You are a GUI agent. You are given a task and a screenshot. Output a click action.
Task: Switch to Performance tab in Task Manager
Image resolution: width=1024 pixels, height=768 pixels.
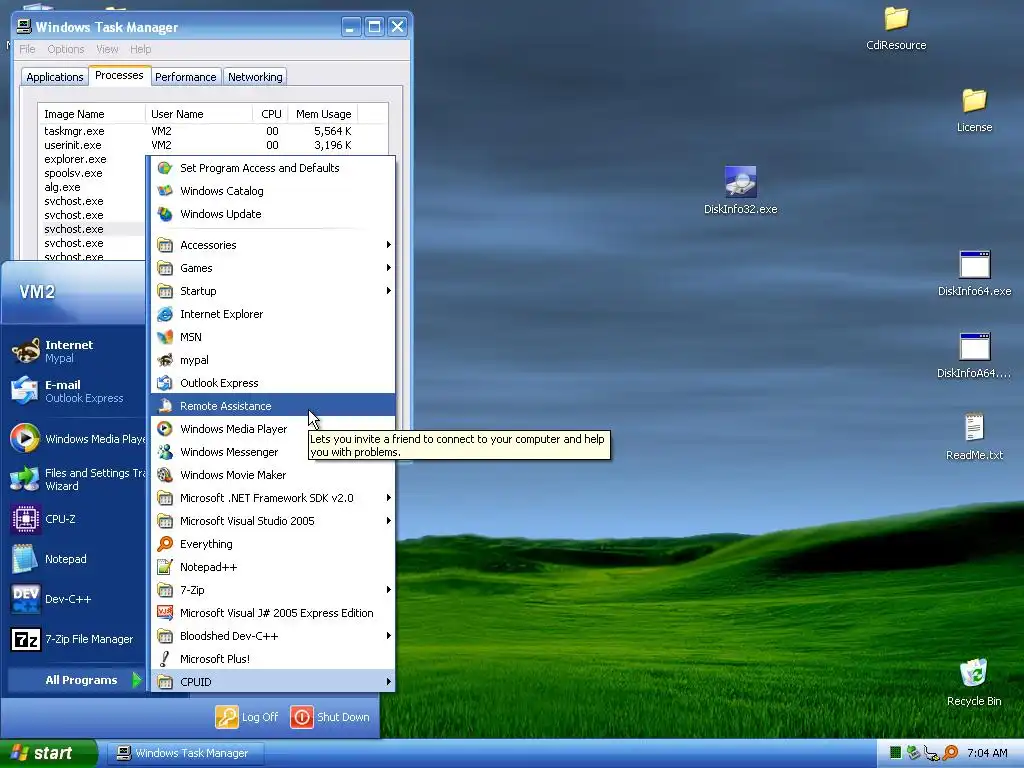pyautogui.click(x=185, y=77)
